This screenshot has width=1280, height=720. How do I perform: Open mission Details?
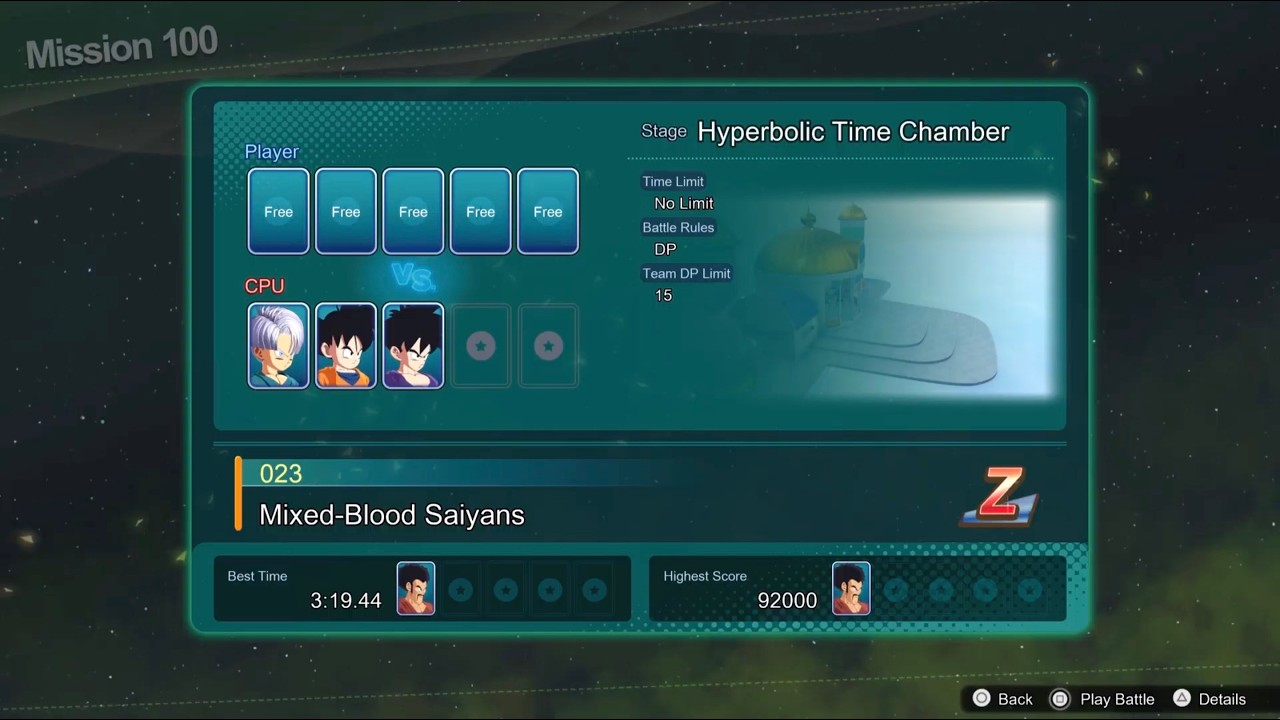pyautogui.click(x=1222, y=699)
